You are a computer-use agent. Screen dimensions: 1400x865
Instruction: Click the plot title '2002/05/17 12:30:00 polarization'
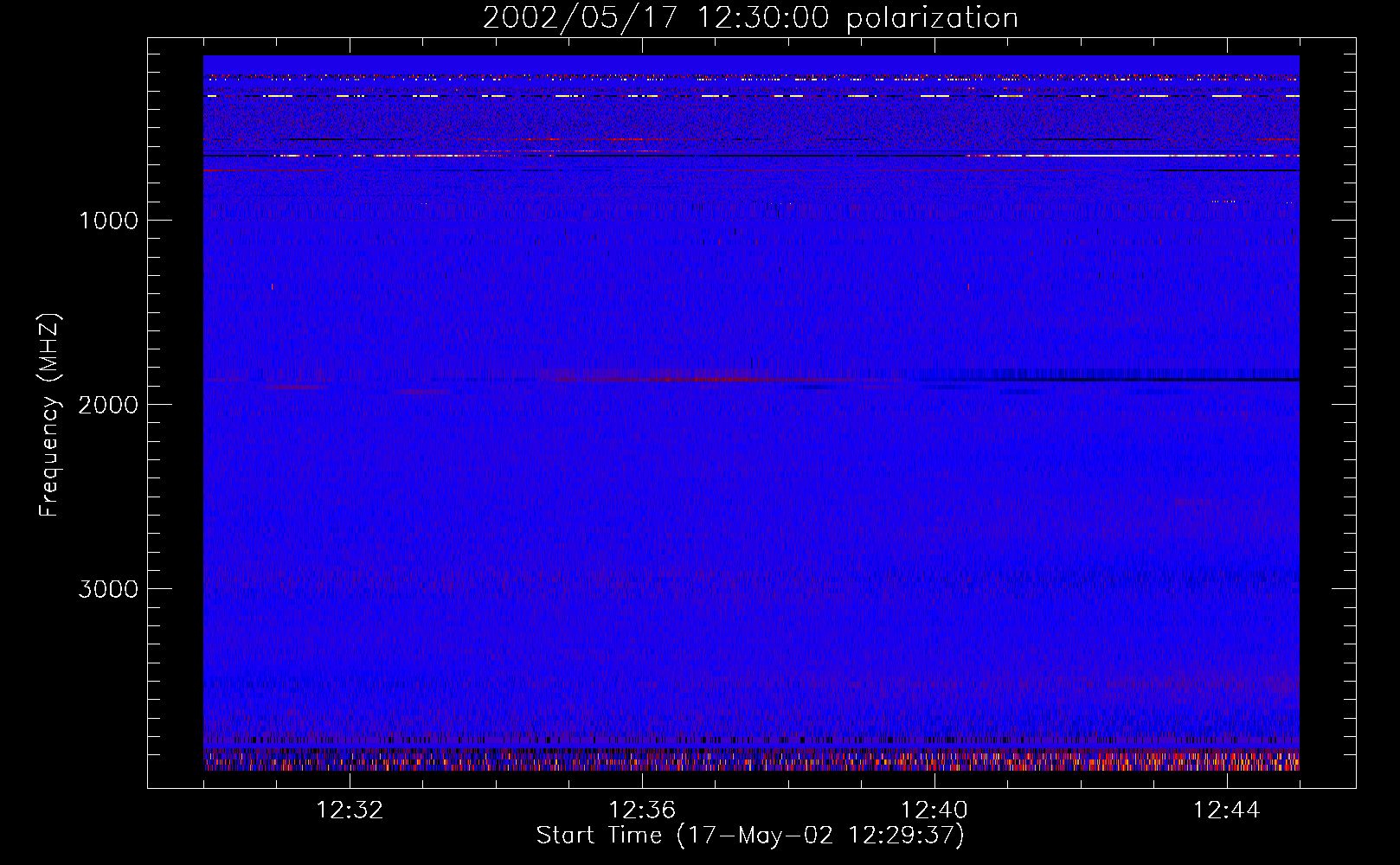[x=750, y=18]
